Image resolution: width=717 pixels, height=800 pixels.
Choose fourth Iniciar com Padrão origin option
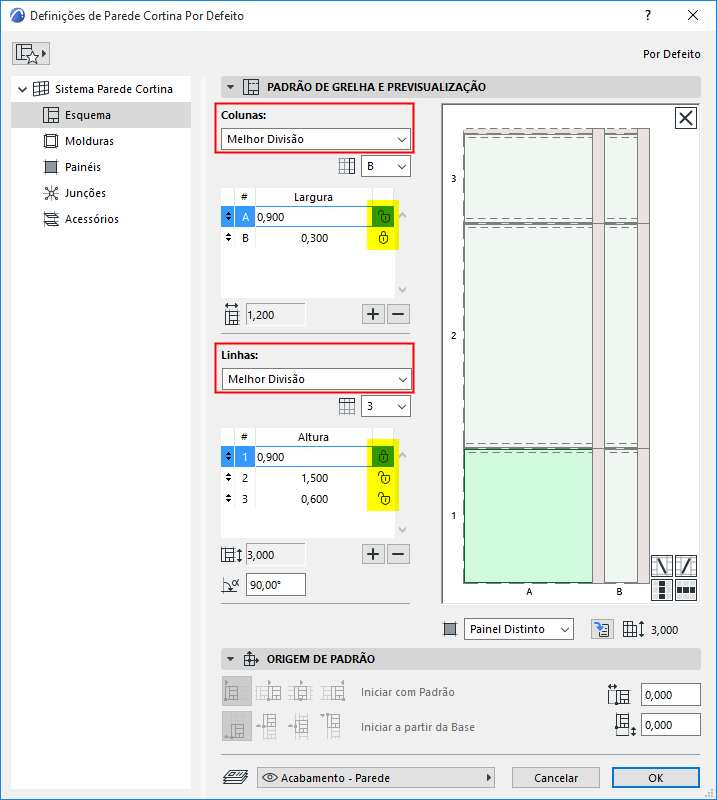(x=333, y=691)
